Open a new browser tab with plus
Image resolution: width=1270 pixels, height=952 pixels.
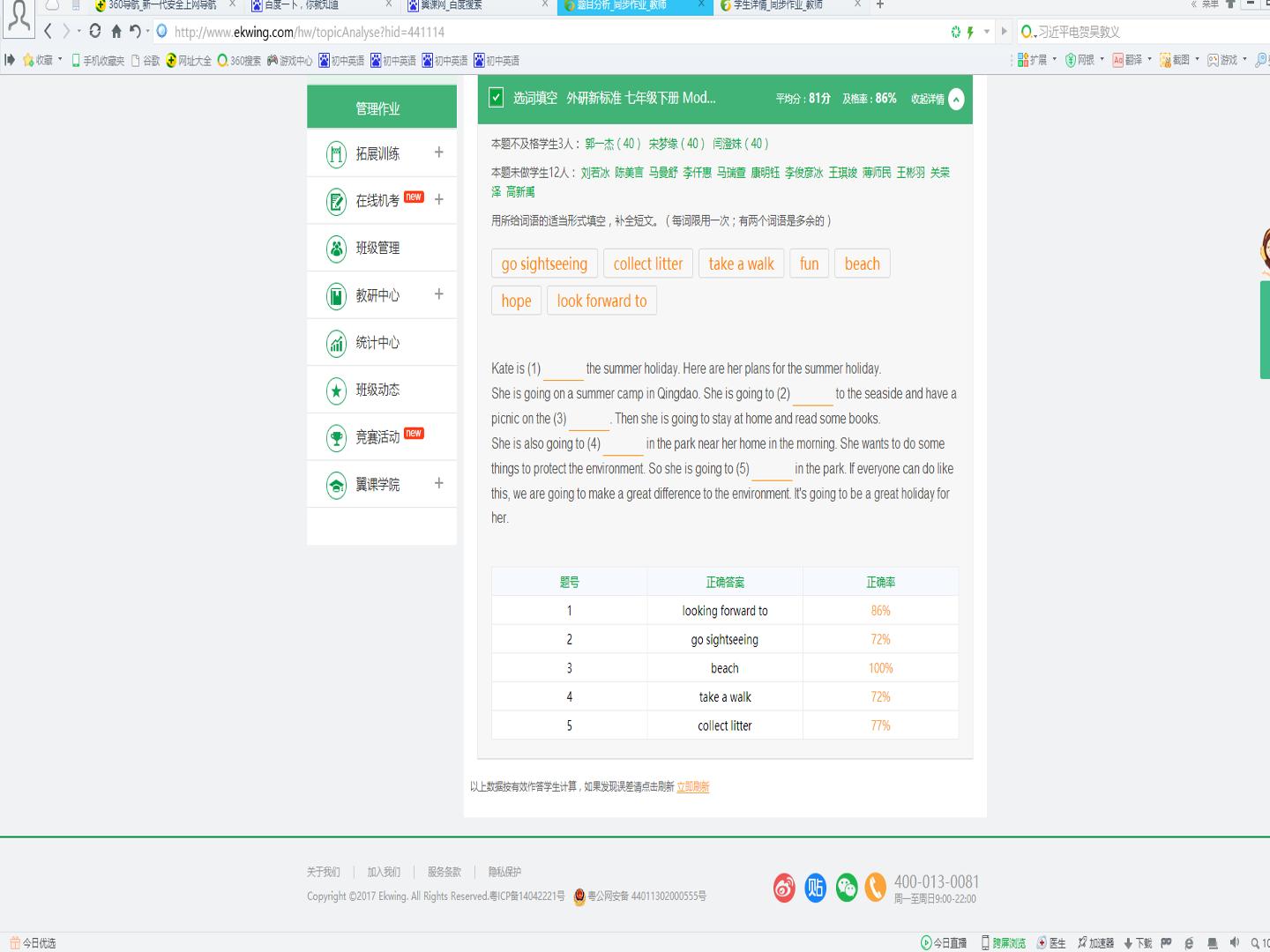click(879, 5)
